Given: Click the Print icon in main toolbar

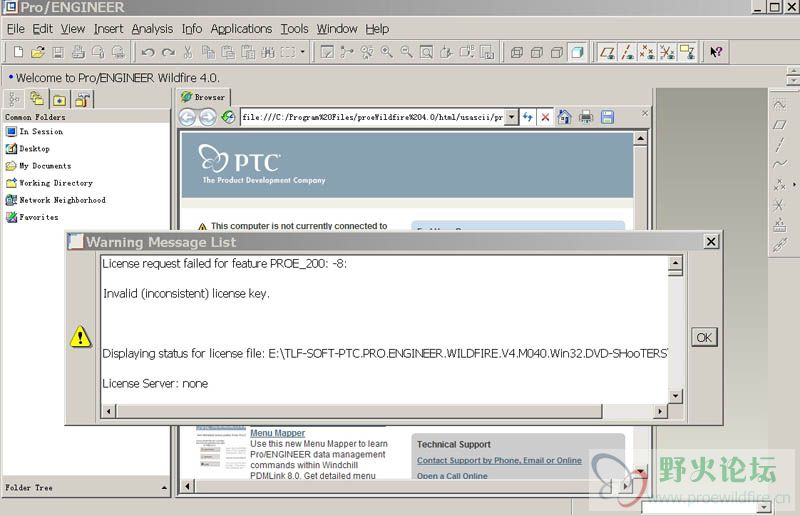Looking at the screenshot, I should [x=78, y=52].
